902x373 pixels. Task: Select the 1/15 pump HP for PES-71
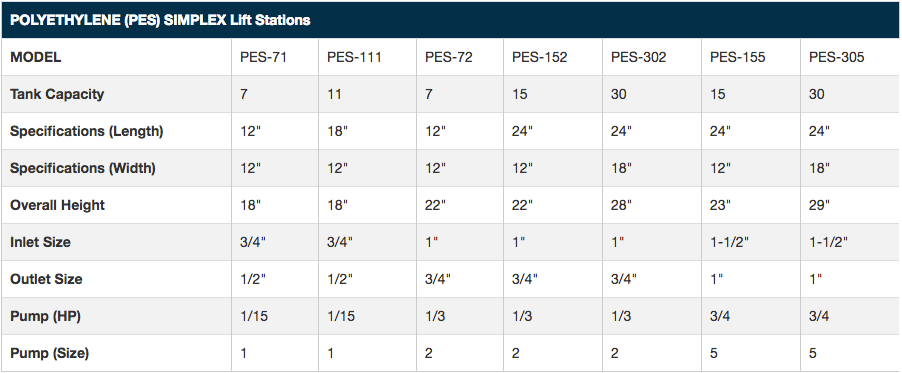click(x=254, y=316)
